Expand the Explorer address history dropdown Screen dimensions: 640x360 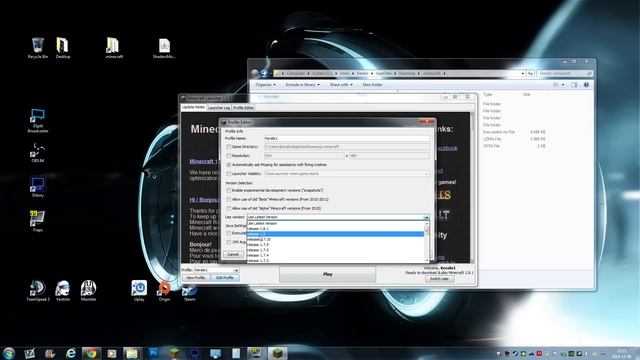pyautogui.click(x=523, y=73)
